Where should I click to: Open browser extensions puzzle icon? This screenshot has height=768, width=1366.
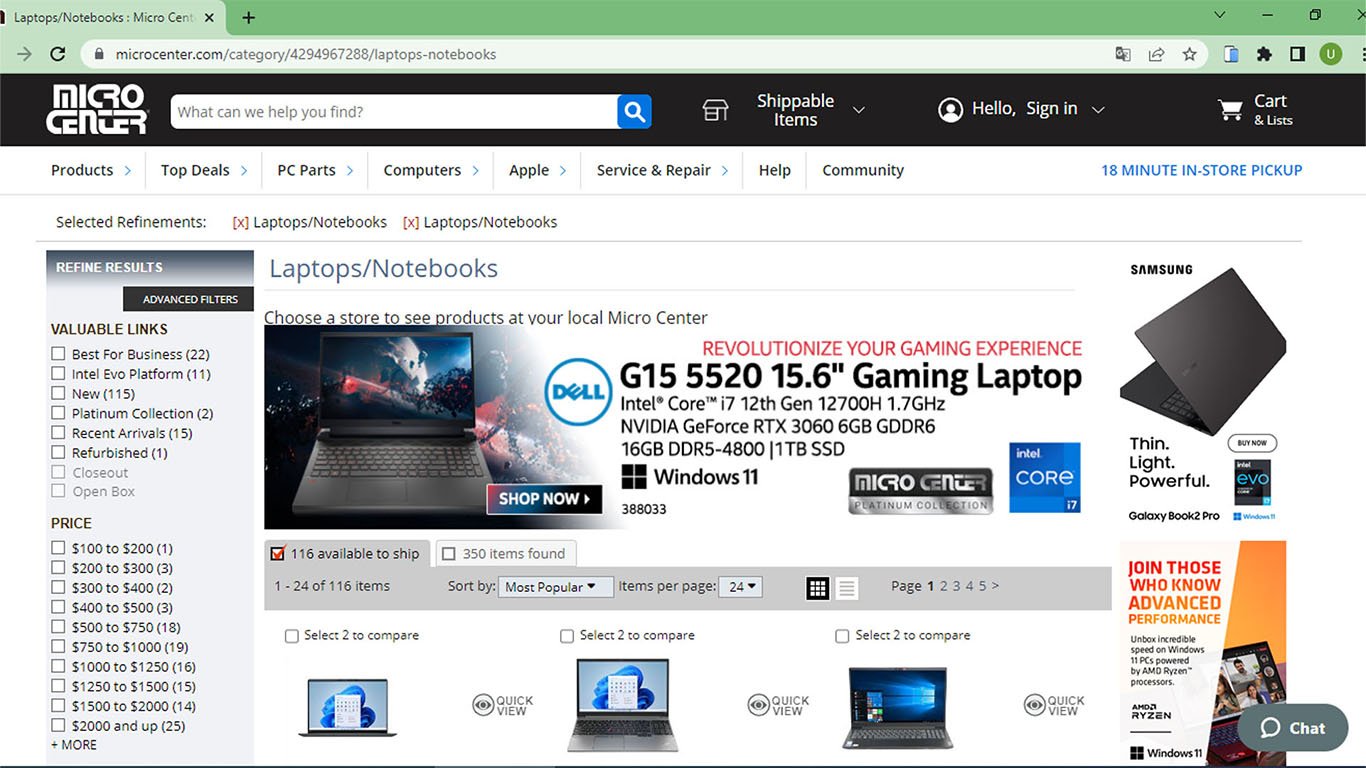click(x=1264, y=54)
